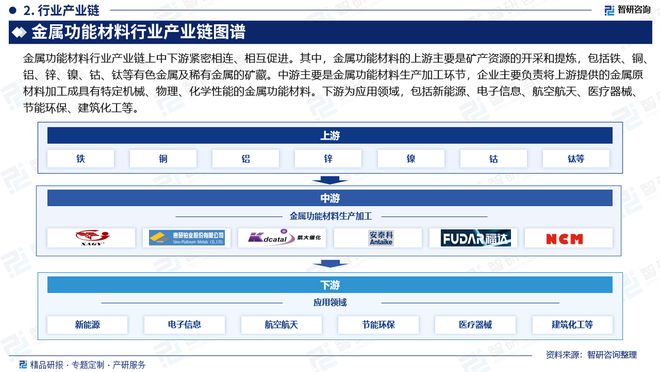Click the 上游 header bar
The width and height of the screenshot is (660, 372).
(x=330, y=136)
